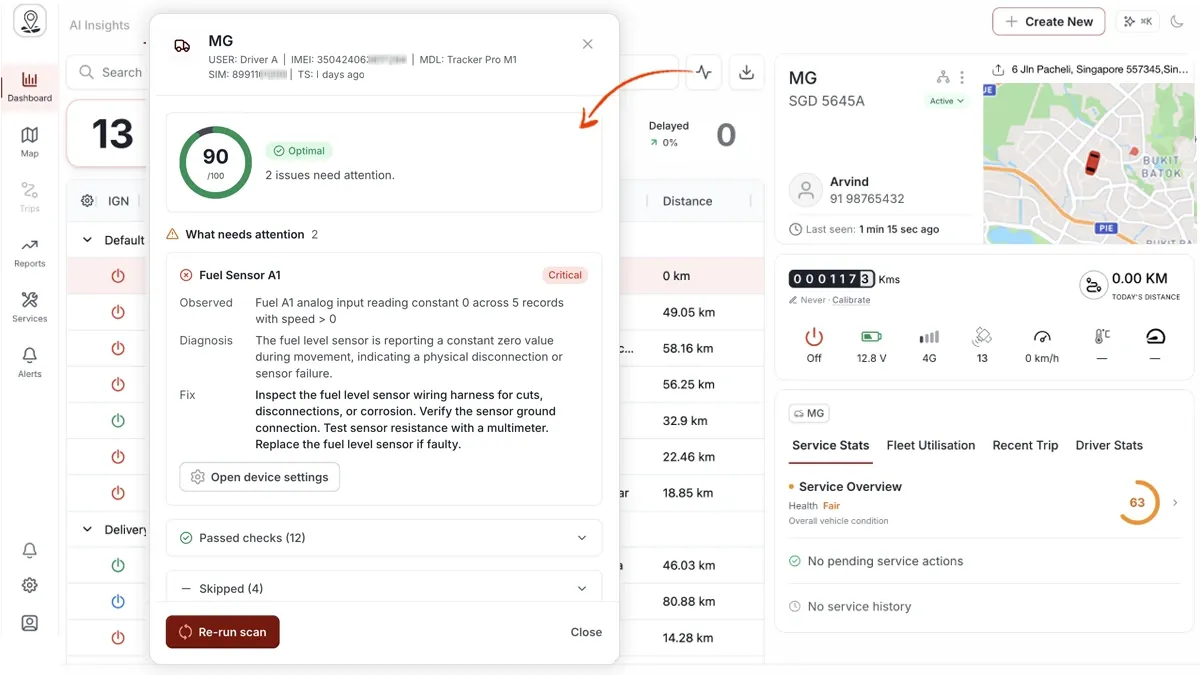The width and height of the screenshot is (1200, 675).
Task: Switch to the Service Stats tab
Action: click(830, 446)
